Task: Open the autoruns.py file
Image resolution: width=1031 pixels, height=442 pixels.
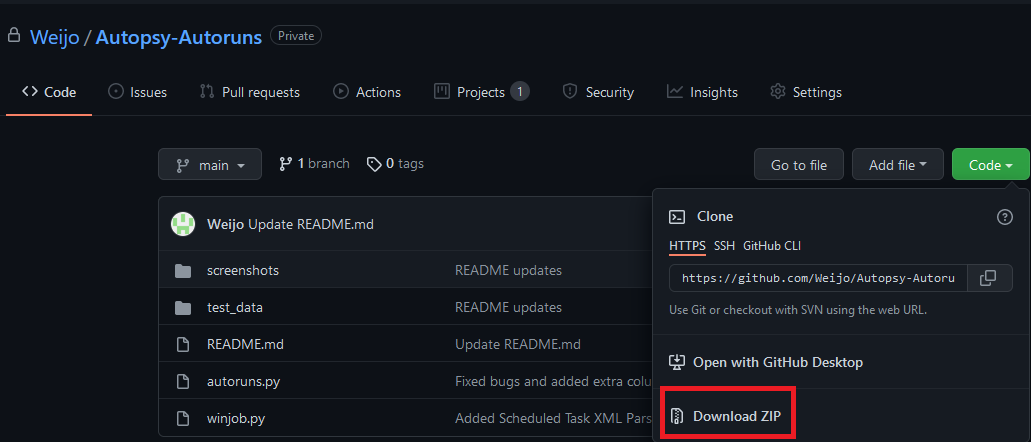Action: [243, 381]
